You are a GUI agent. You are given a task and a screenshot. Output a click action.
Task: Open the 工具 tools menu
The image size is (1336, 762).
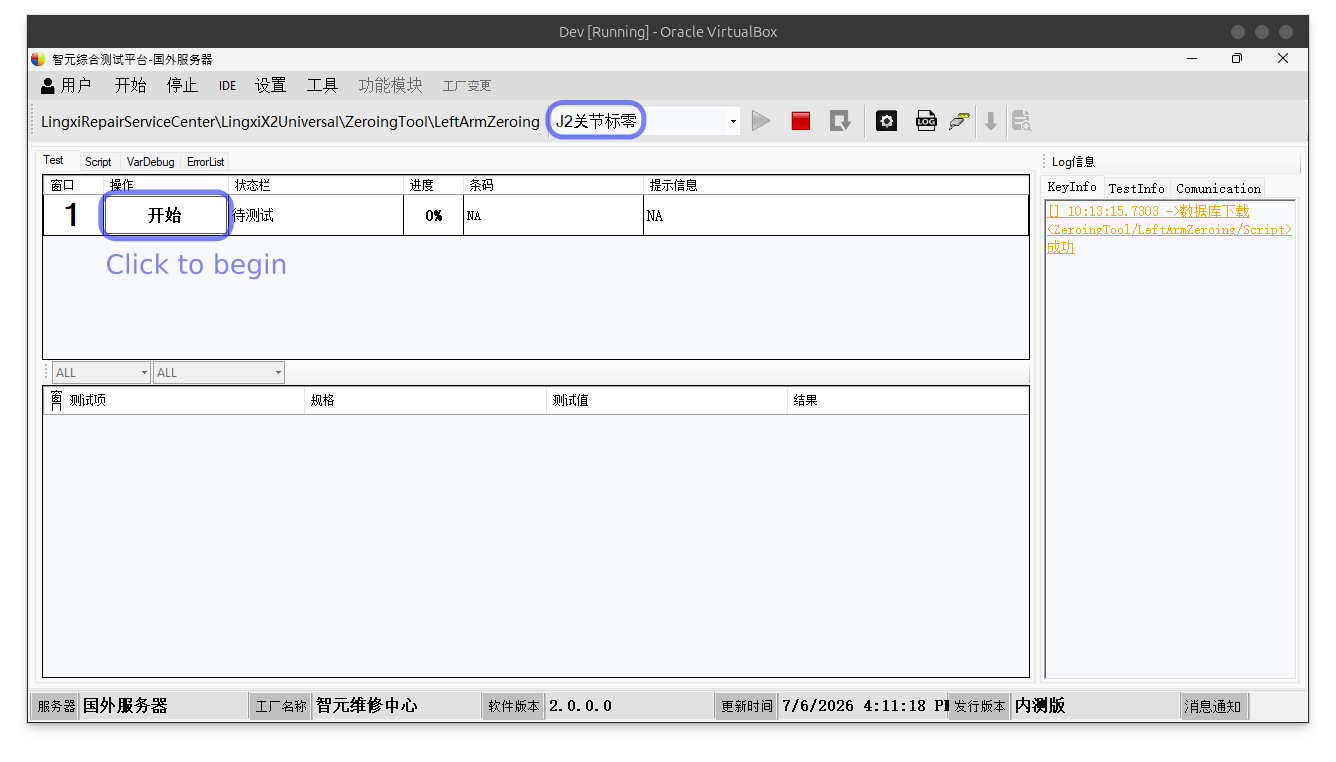pyautogui.click(x=322, y=86)
